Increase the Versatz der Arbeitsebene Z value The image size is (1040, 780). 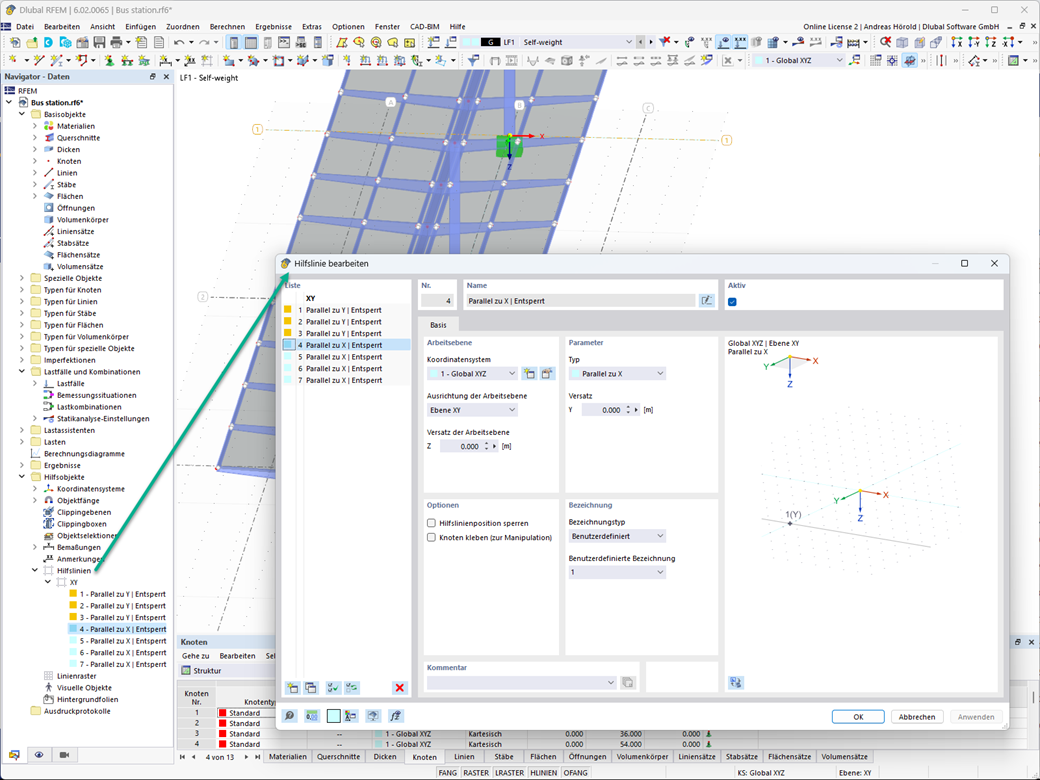[x=486, y=444]
